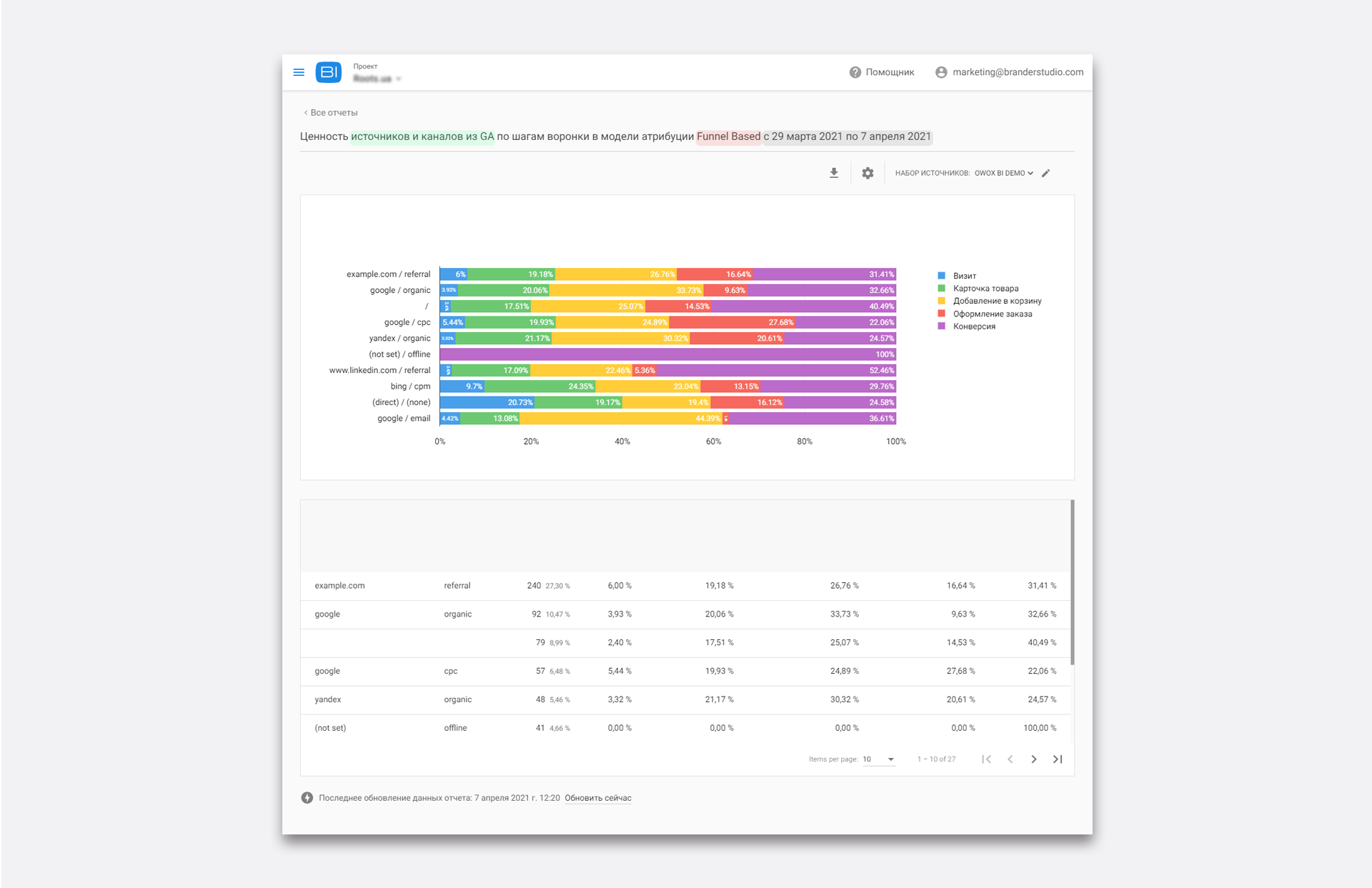Expand the project selector dropdown
Screen dimensions: 1372x888
pyautogui.click(x=398, y=79)
